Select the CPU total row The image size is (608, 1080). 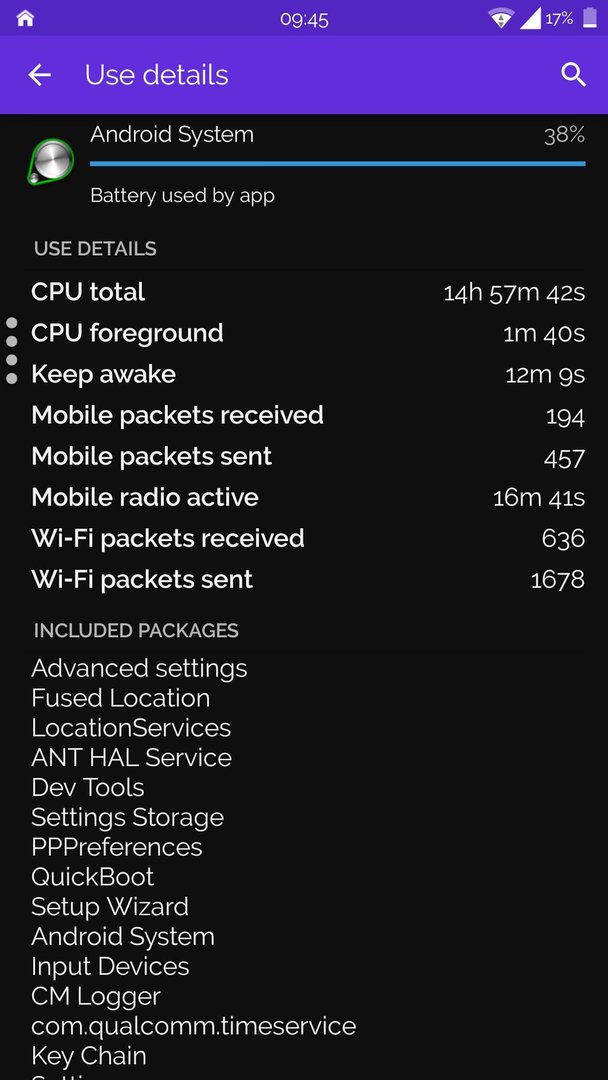click(x=308, y=293)
